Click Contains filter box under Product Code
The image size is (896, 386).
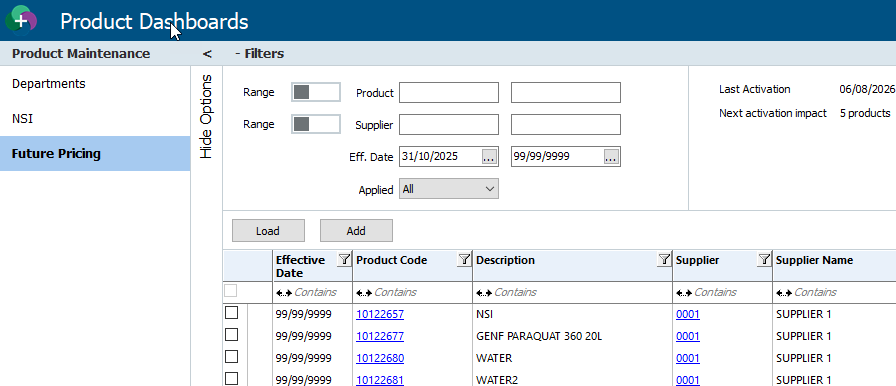pos(412,292)
